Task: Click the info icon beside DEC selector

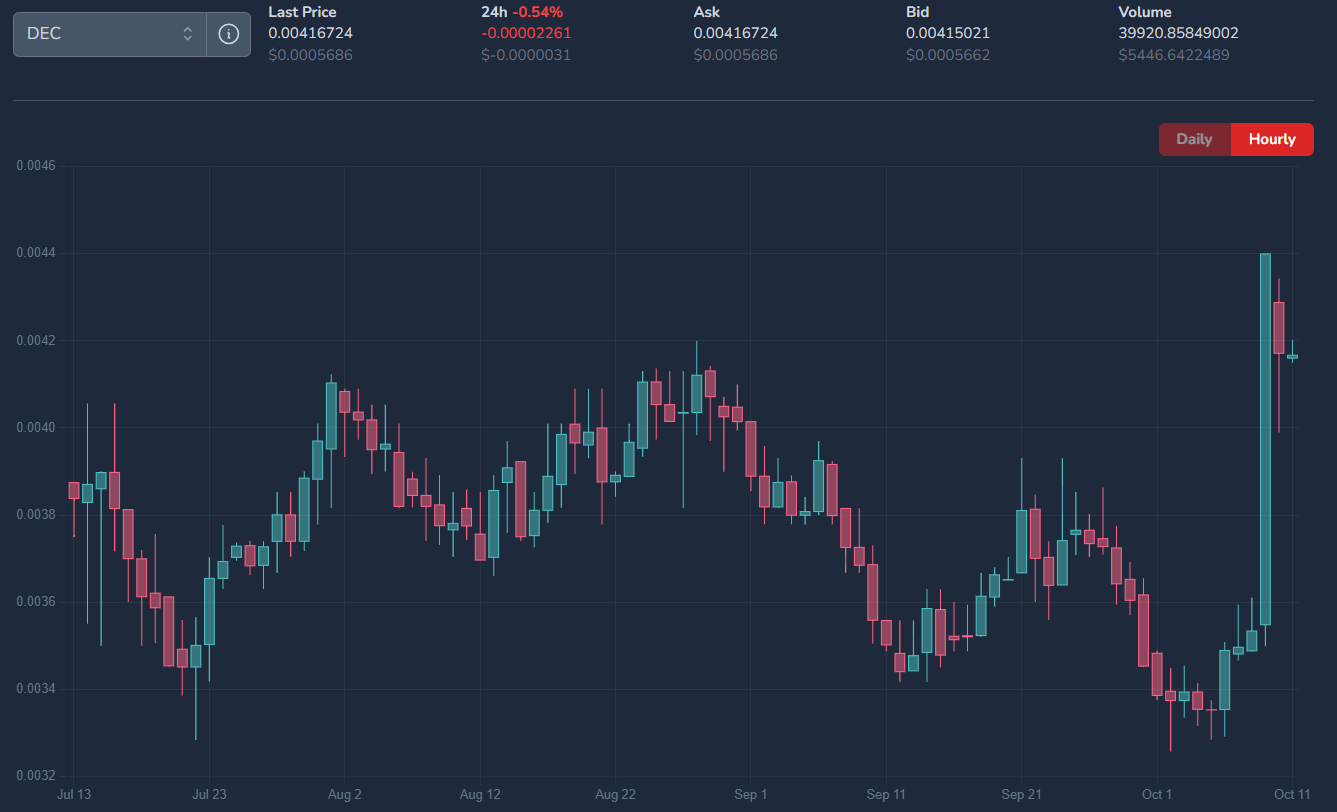Action: click(x=228, y=34)
